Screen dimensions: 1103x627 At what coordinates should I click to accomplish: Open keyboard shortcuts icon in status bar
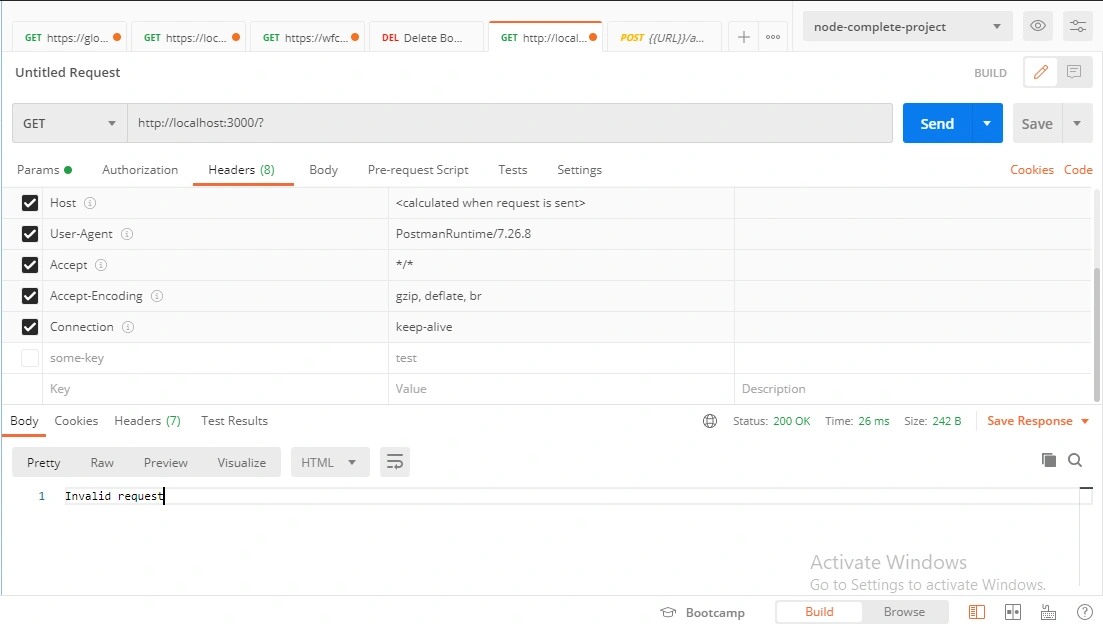coord(1048,612)
